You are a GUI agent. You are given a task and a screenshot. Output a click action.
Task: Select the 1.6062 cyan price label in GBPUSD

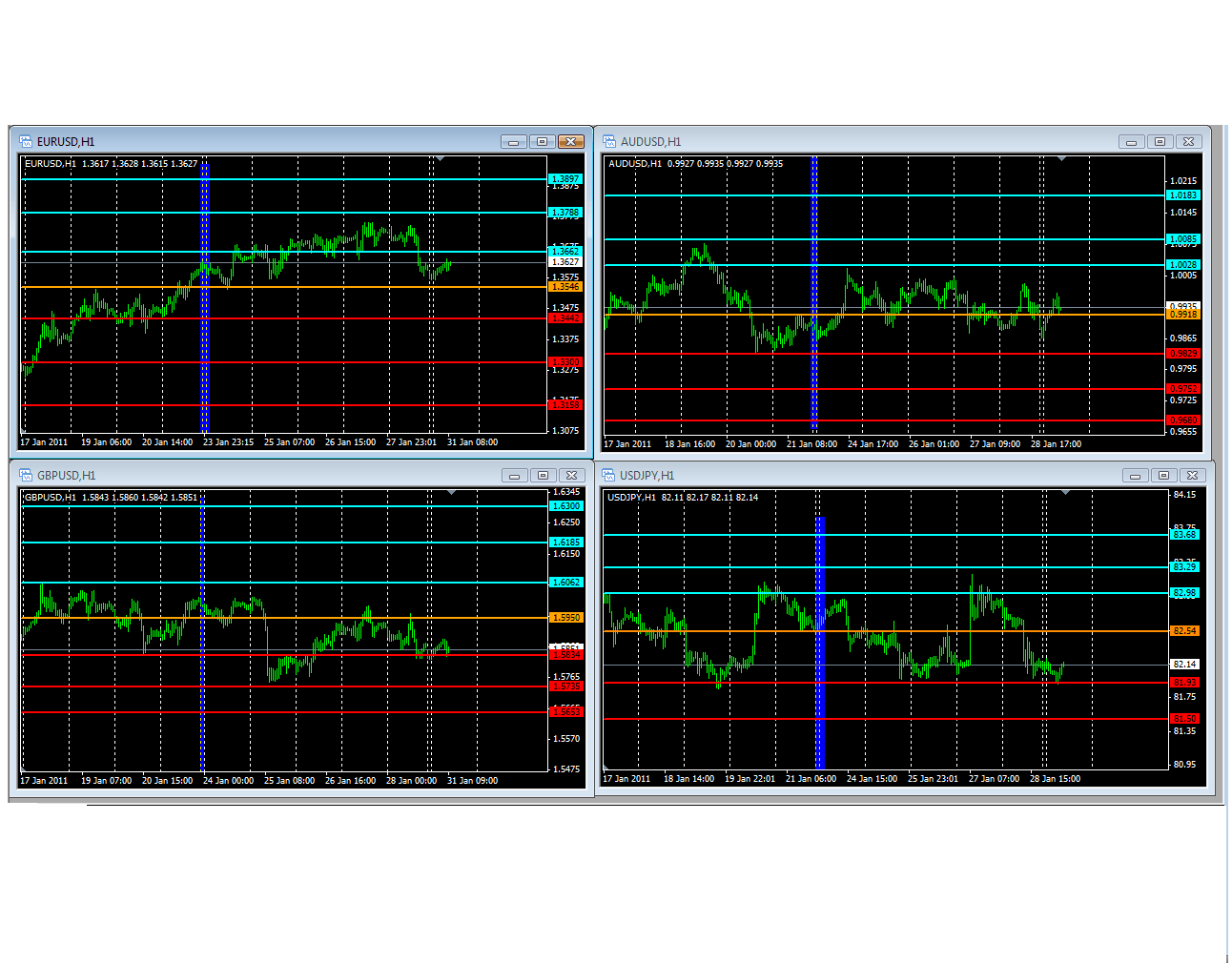[x=566, y=582]
